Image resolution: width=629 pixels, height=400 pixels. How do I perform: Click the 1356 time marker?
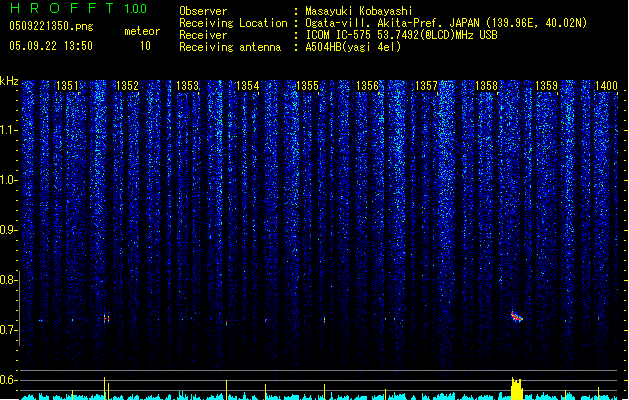[367, 86]
